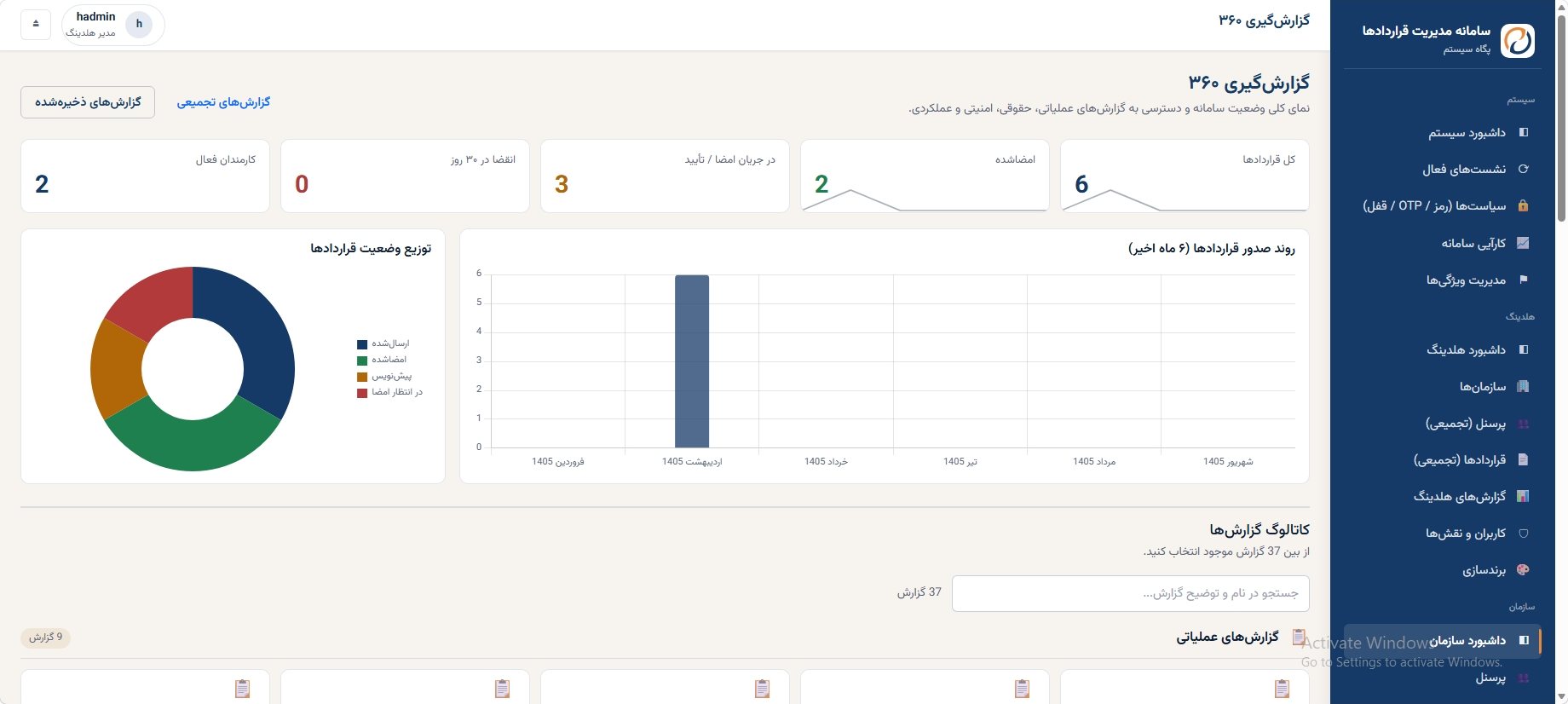Open نشست‌های فعال menu item
The width and height of the screenshot is (1568, 704).
(1442, 169)
